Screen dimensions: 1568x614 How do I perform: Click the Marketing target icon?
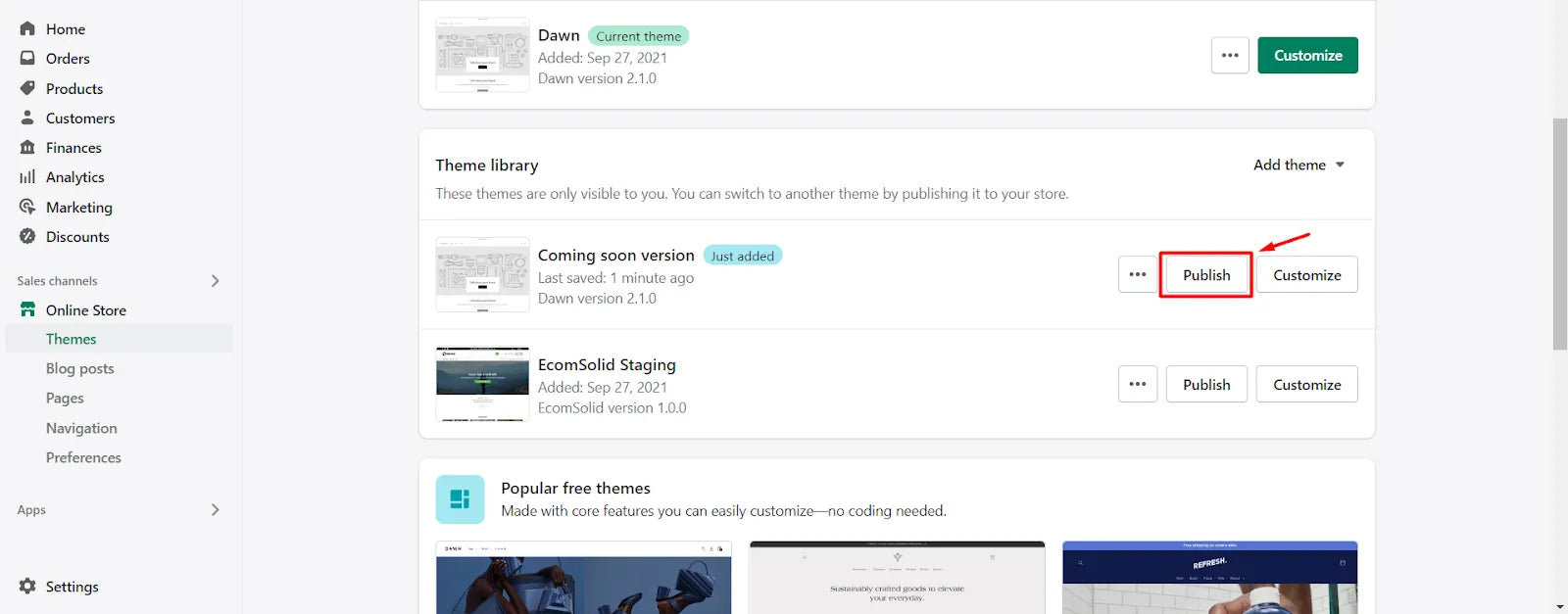(x=27, y=207)
